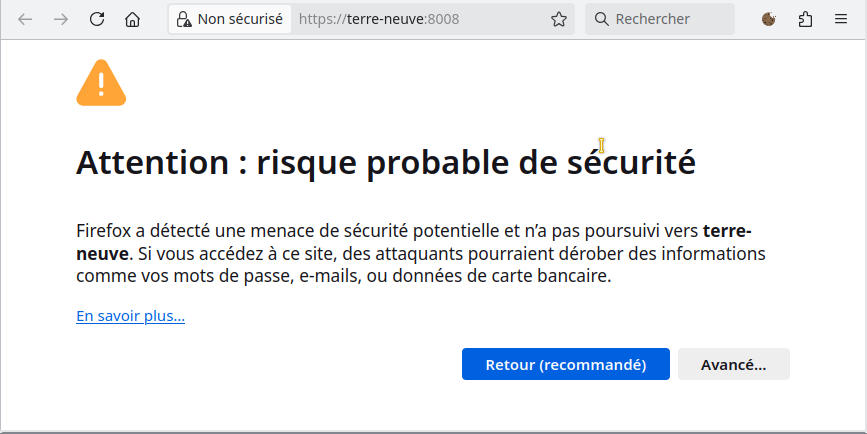The image size is (867, 434).
Task: Open the extensions puzzle menu
Action: (x=805, y=19)
